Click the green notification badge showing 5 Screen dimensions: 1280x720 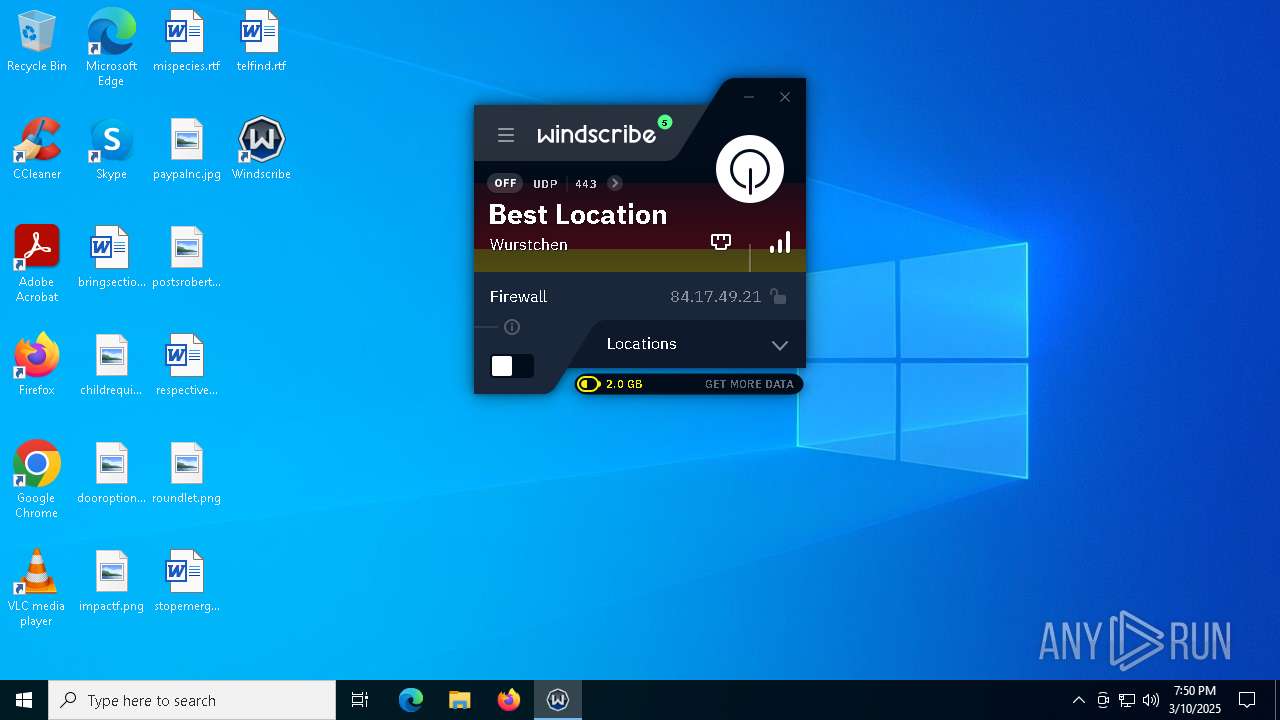pos(665,123)
